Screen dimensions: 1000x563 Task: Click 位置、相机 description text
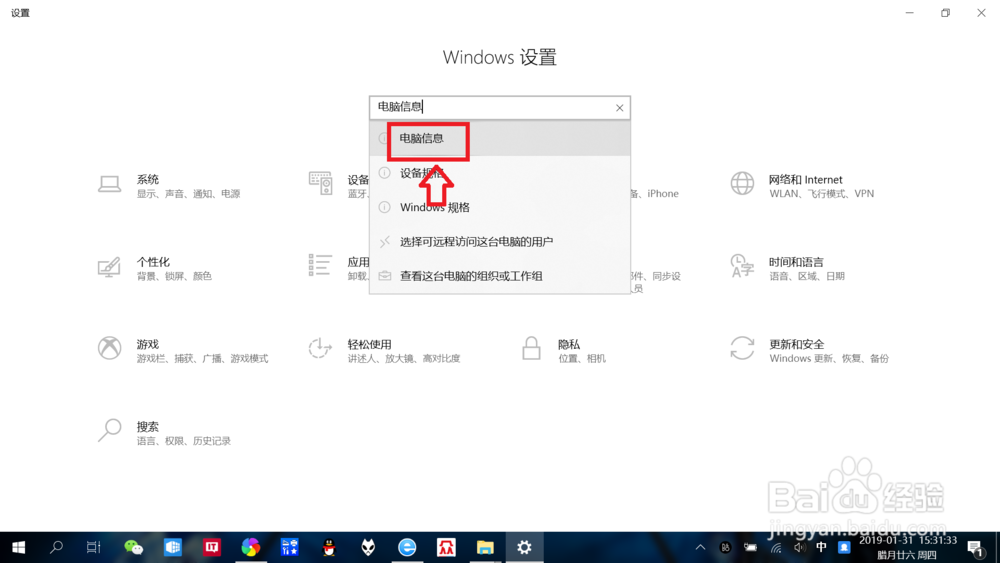[x=582, y=358]
